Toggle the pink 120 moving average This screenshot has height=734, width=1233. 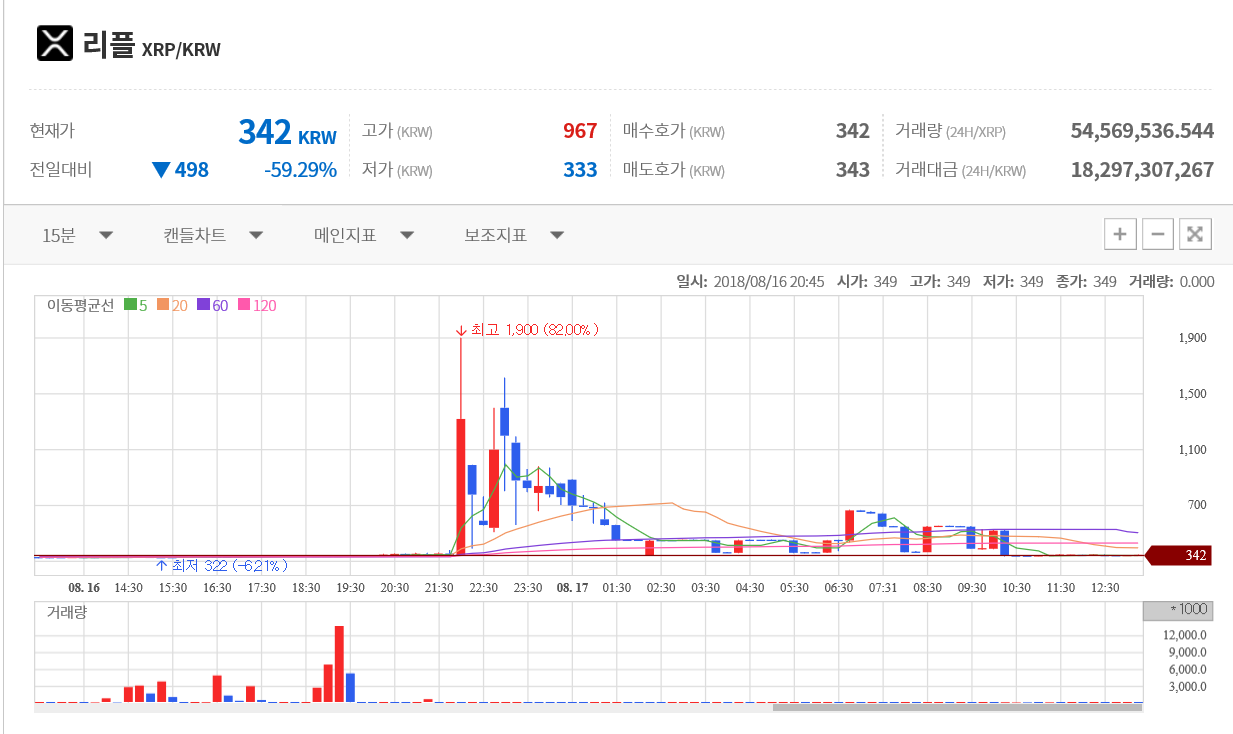click(x=256, y=306)
